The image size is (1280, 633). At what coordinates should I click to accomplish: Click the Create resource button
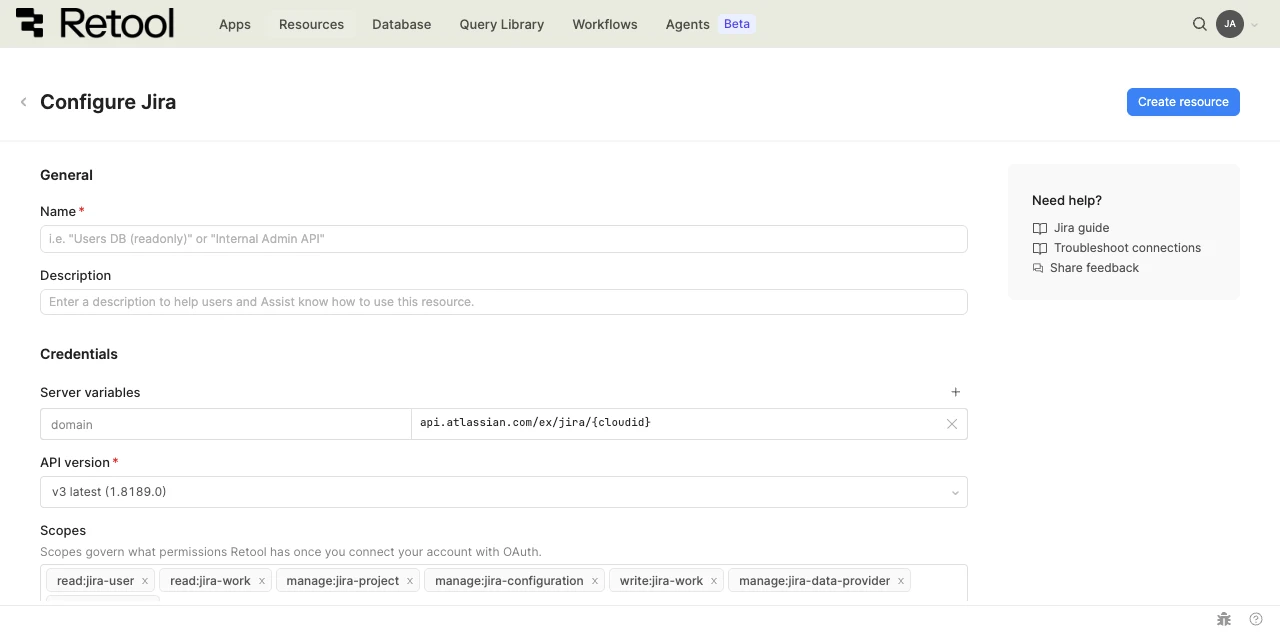pos(1183,102)
